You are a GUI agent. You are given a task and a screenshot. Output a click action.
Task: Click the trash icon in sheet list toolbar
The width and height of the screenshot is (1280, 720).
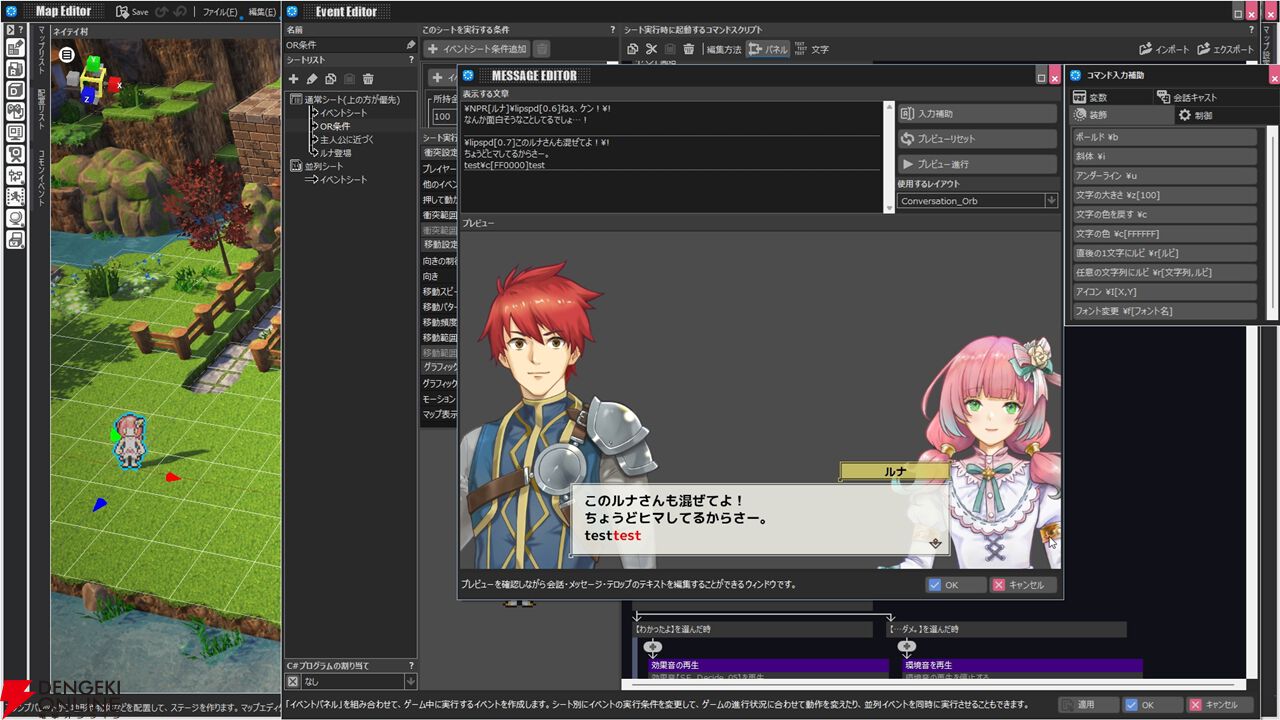[x=368, y=79]
